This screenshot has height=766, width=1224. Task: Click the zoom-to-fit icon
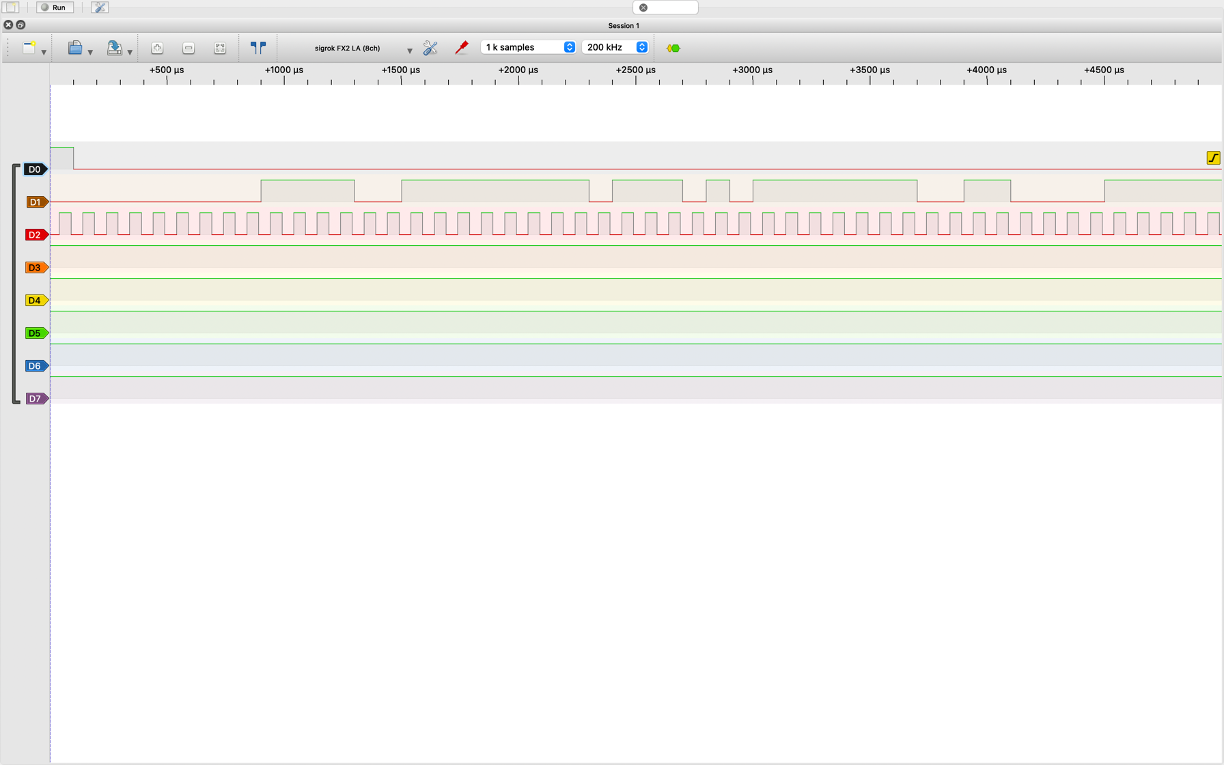pyautogui.click(x=220, y=47)
